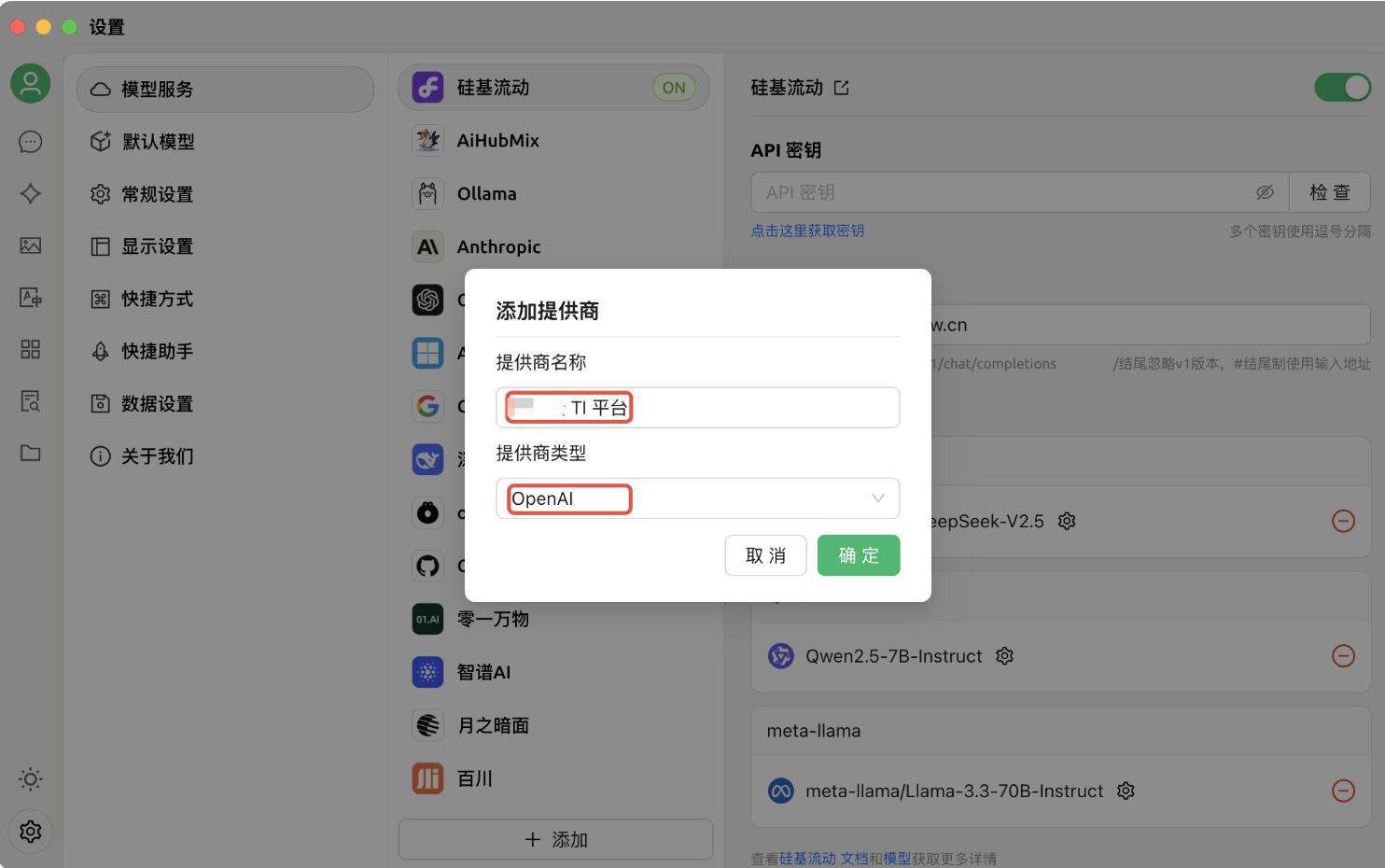Open 数据设置 settings section
This screenshot has height=868, width=1385.
[225, 403]
